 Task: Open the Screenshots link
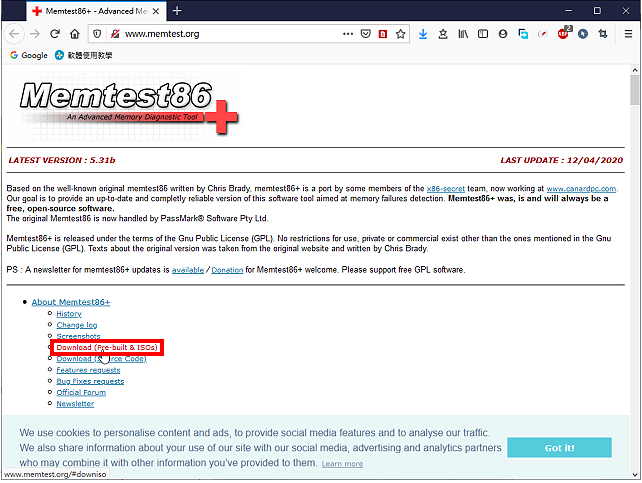pyautogui.click(x=78, y=336)
